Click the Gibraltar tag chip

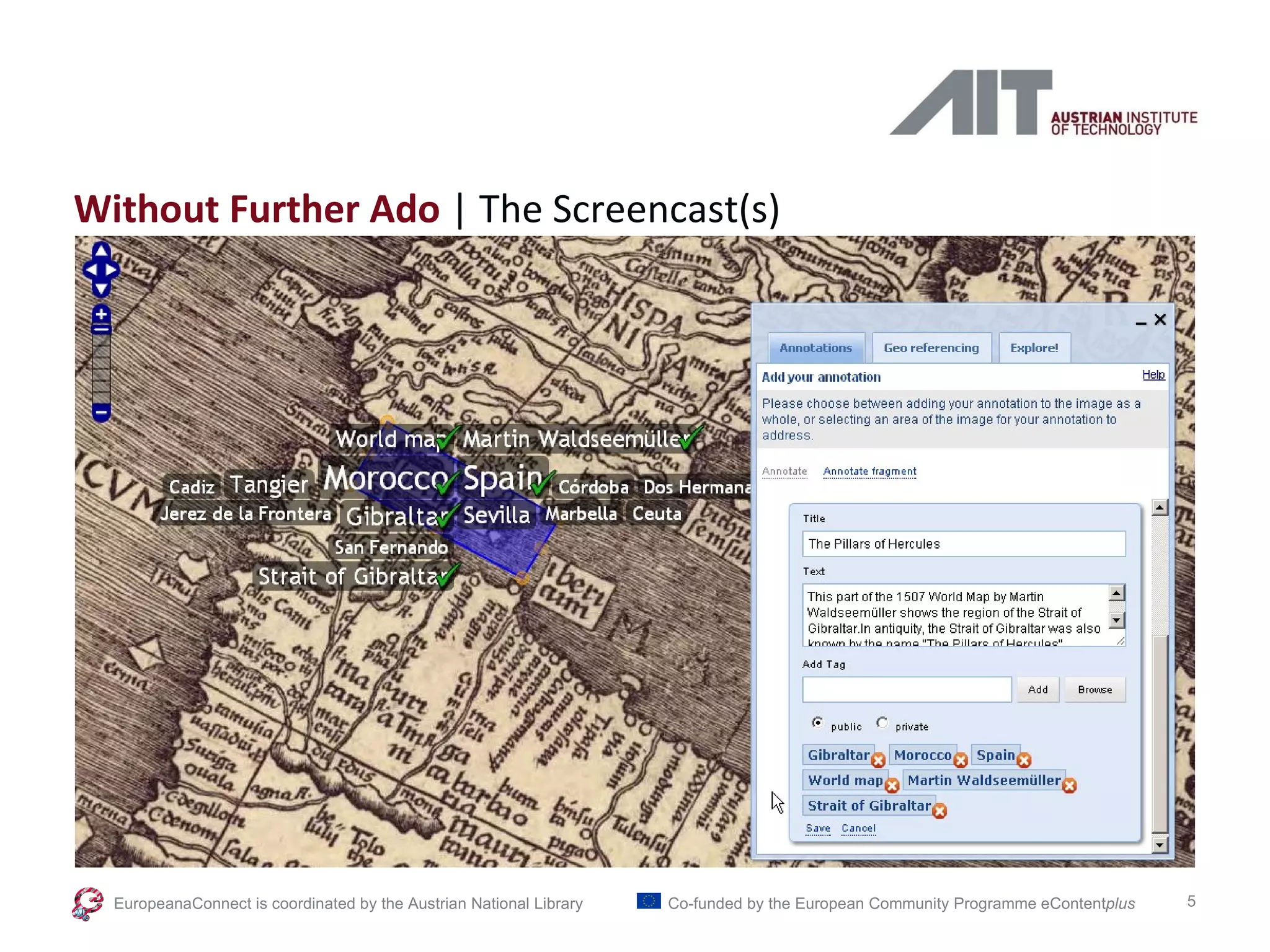[x=838, y=754]
